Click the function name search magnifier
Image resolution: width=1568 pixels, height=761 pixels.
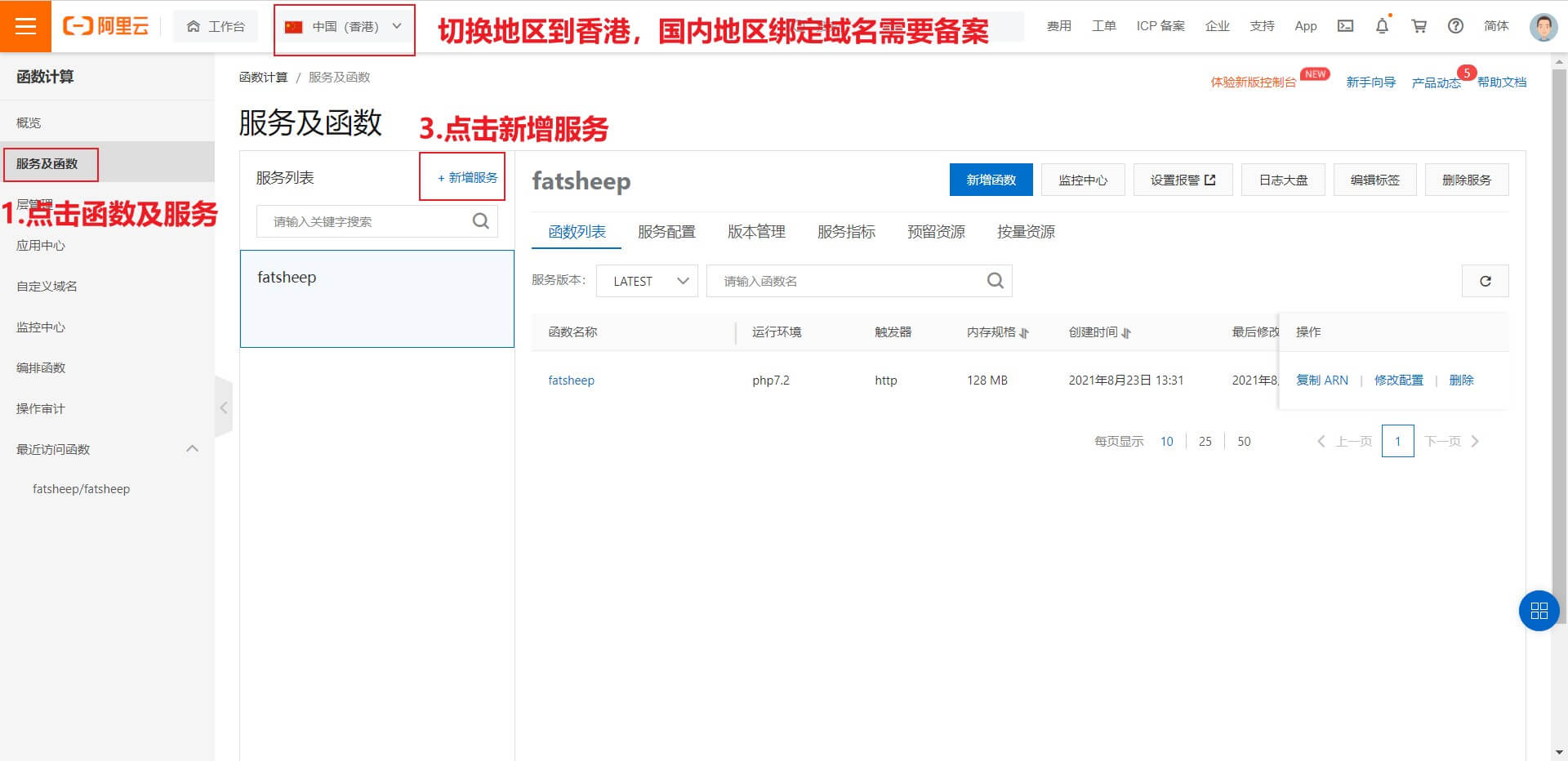tap(995, 281)
